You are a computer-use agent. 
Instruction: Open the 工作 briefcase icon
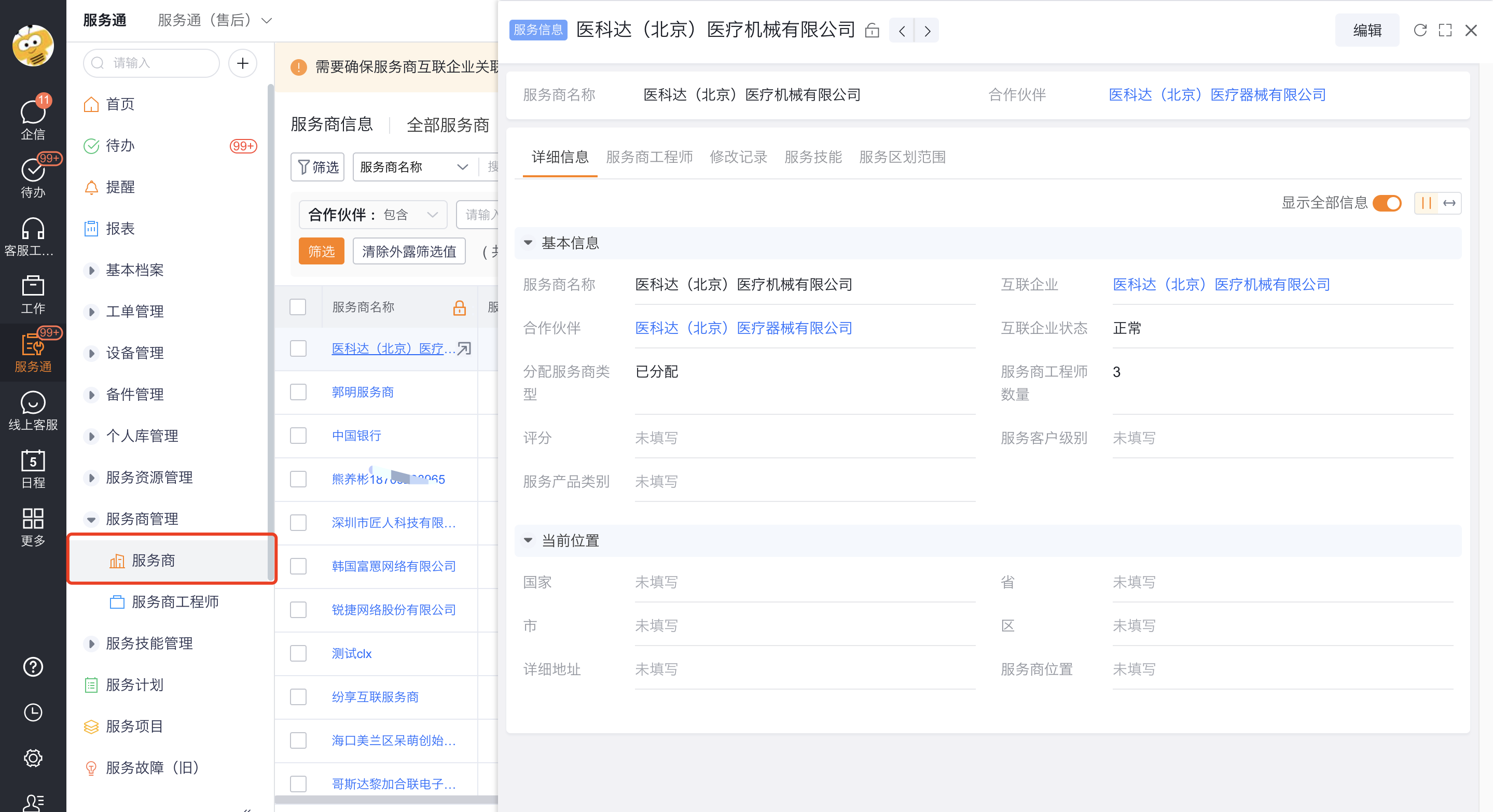(33, 294)
